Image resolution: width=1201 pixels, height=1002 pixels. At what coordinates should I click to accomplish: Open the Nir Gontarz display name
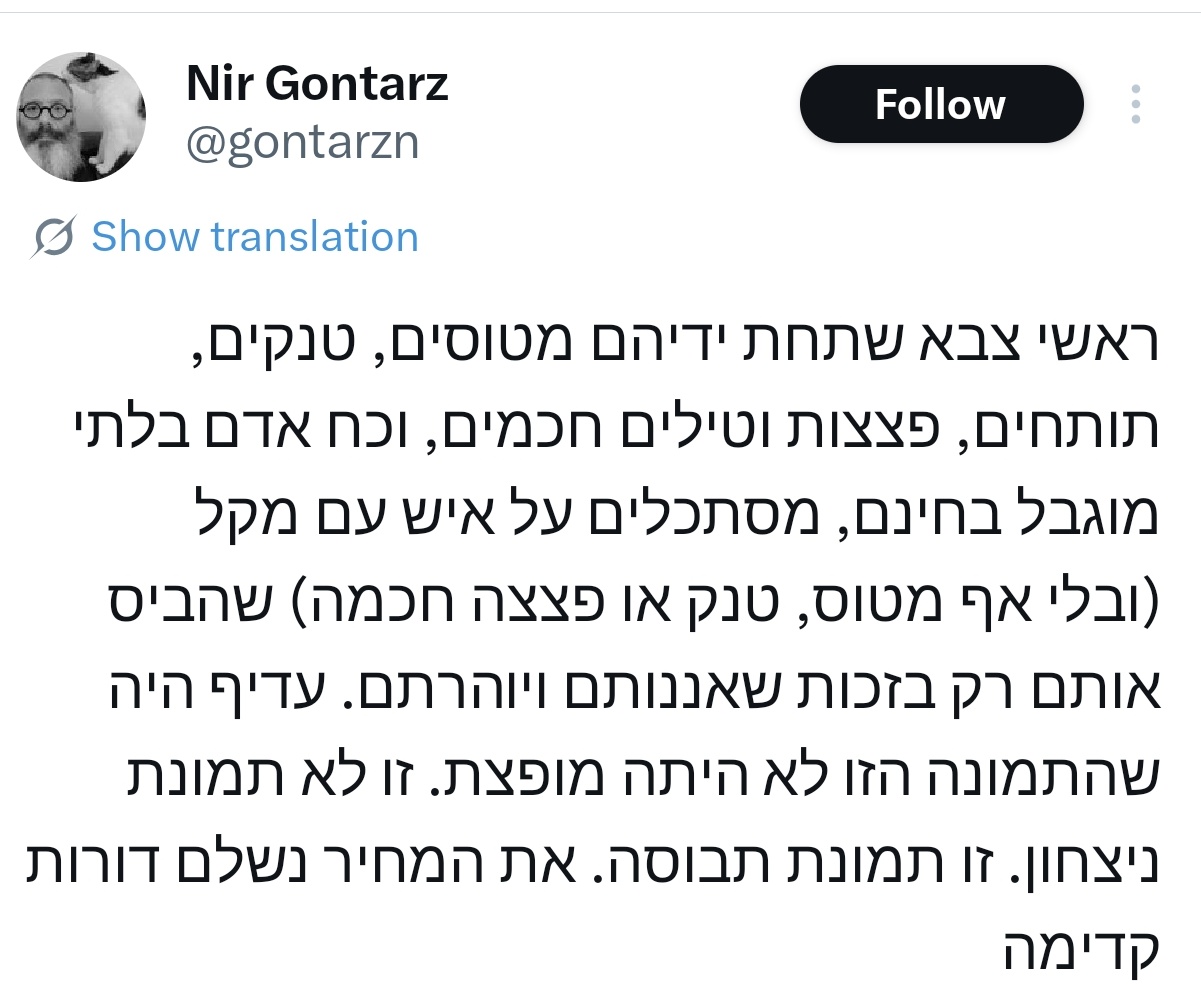(317, 84)
